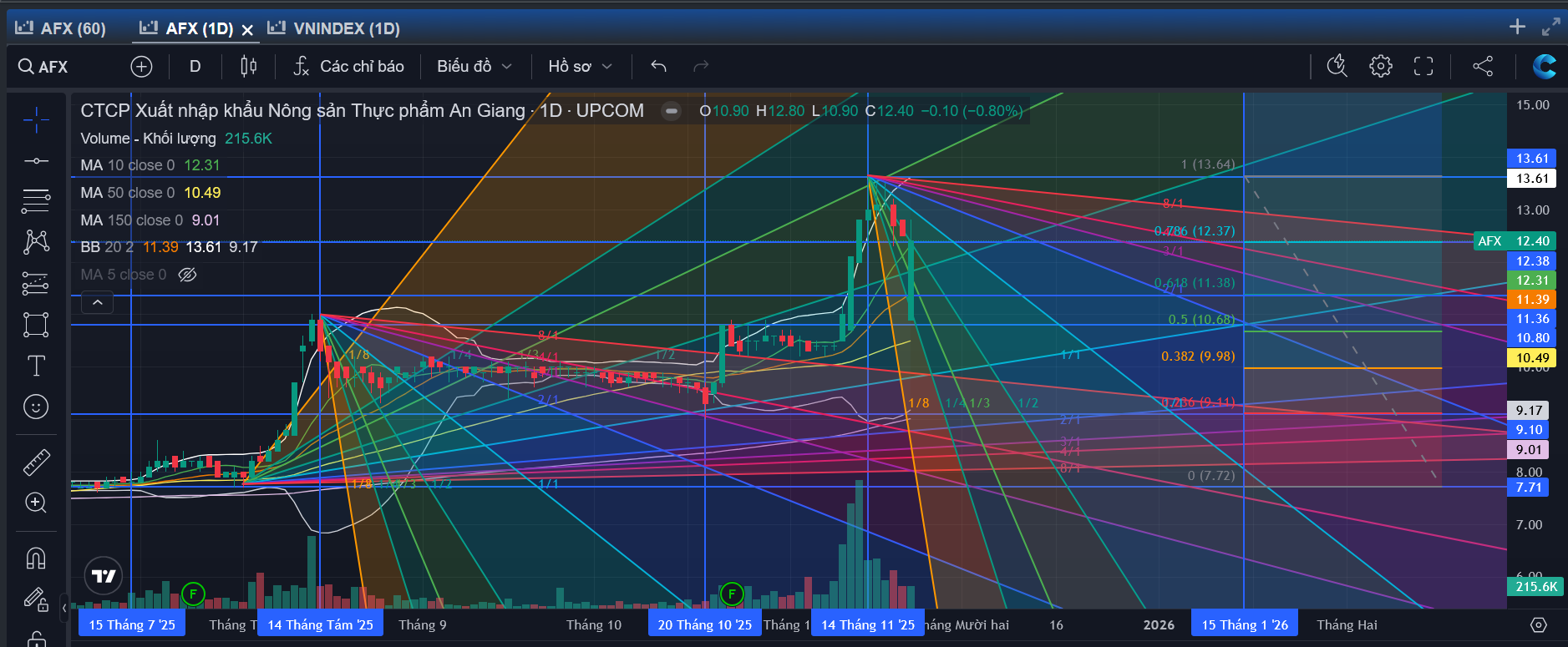
Task: Change the D time interval
Action: (x=195, y=67)
